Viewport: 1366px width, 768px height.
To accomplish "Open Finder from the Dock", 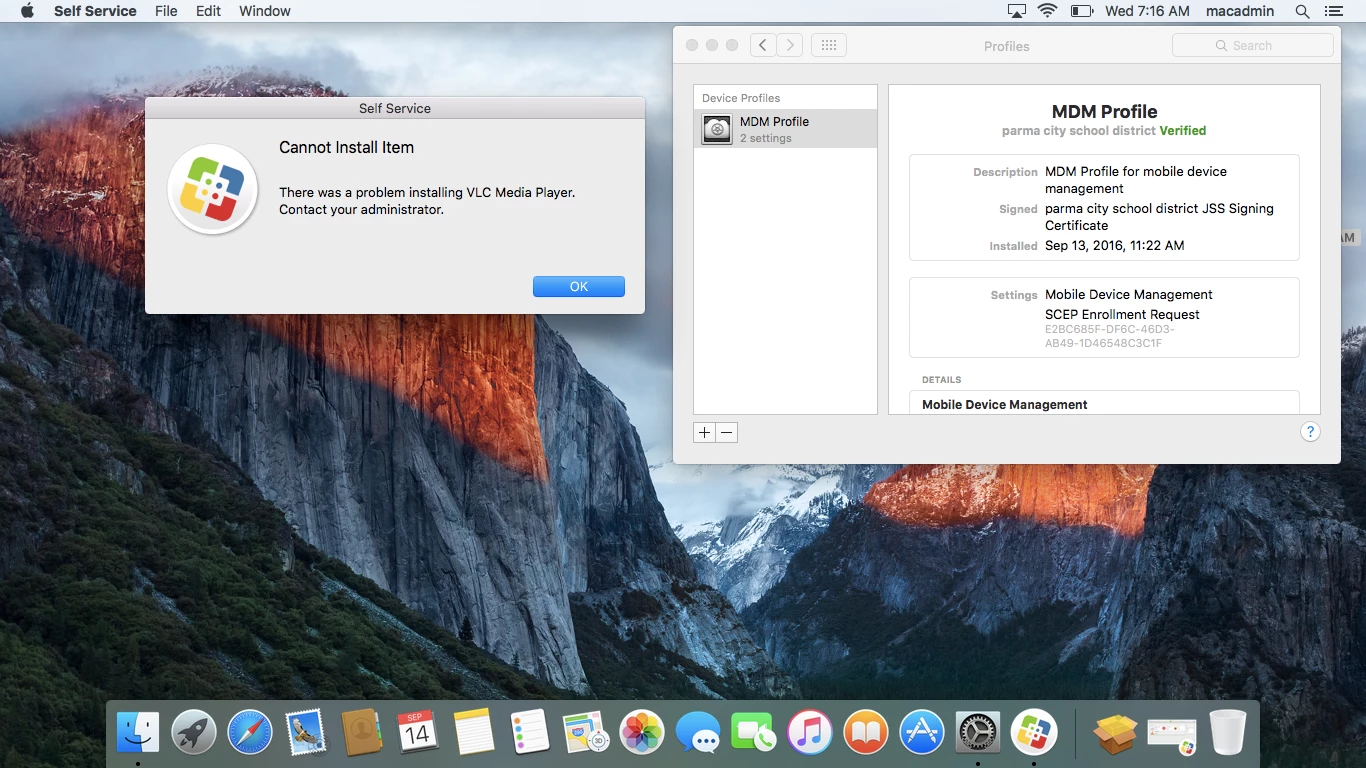I will (x=138, y=734).
